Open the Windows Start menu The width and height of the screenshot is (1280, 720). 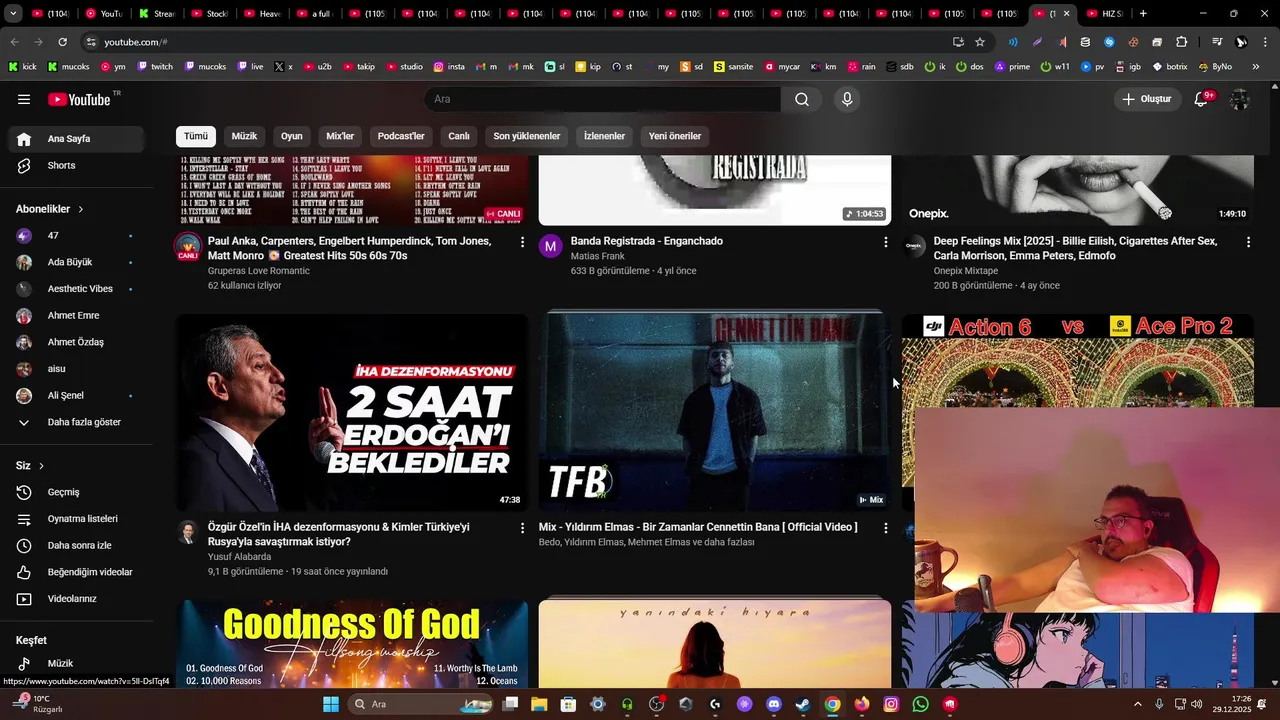click(x=331, y=704)
